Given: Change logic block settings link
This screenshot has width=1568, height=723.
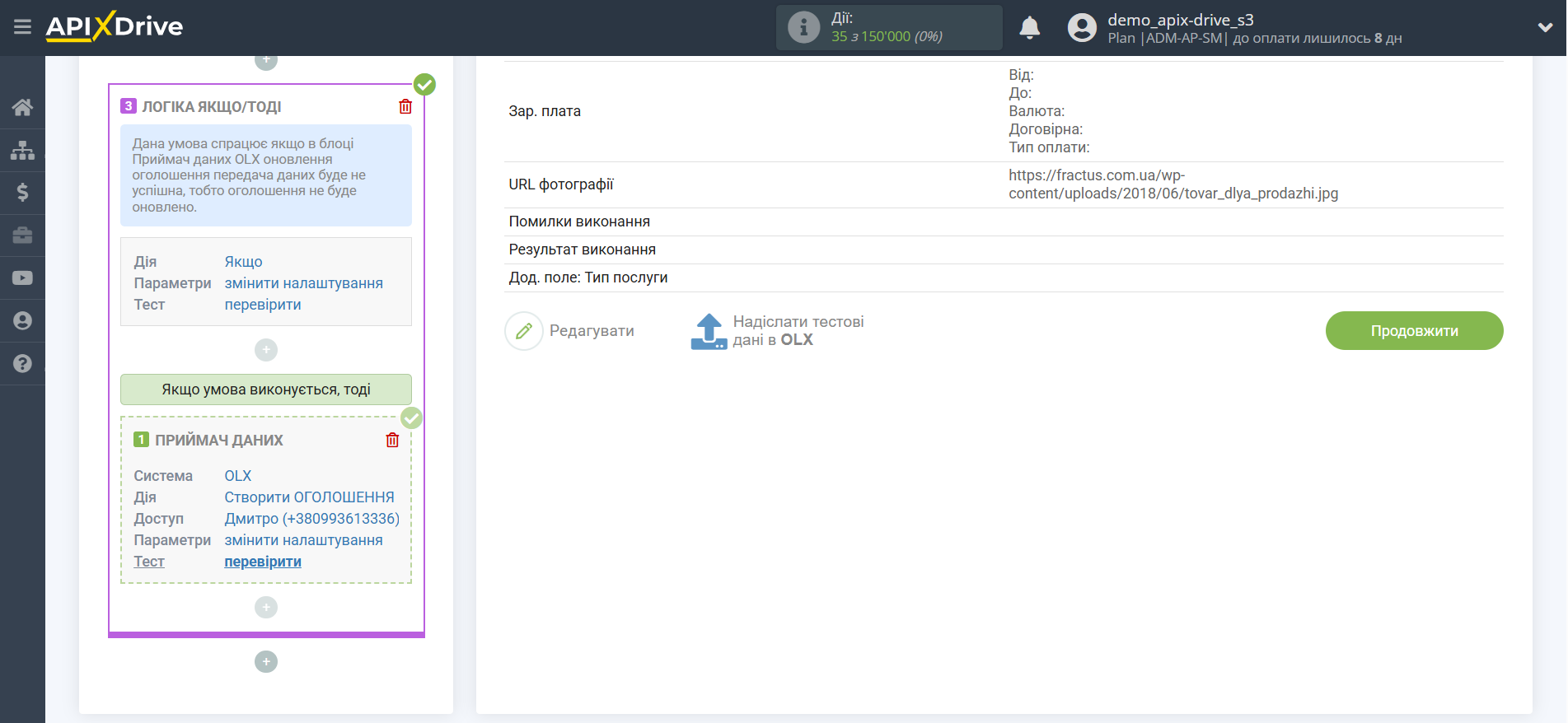Looking at the screenshot, I should click(x=303, y=283).
